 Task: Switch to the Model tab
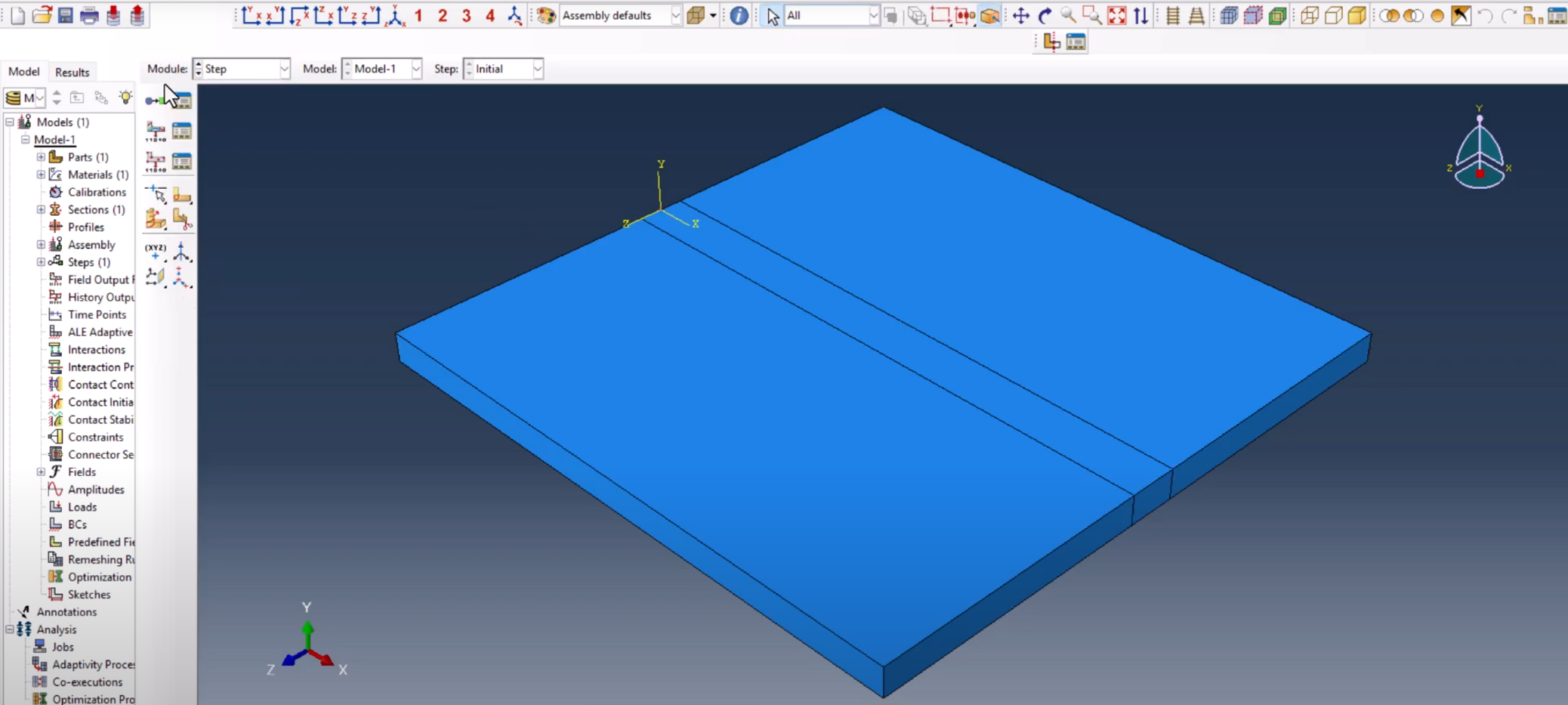[24, 71]
